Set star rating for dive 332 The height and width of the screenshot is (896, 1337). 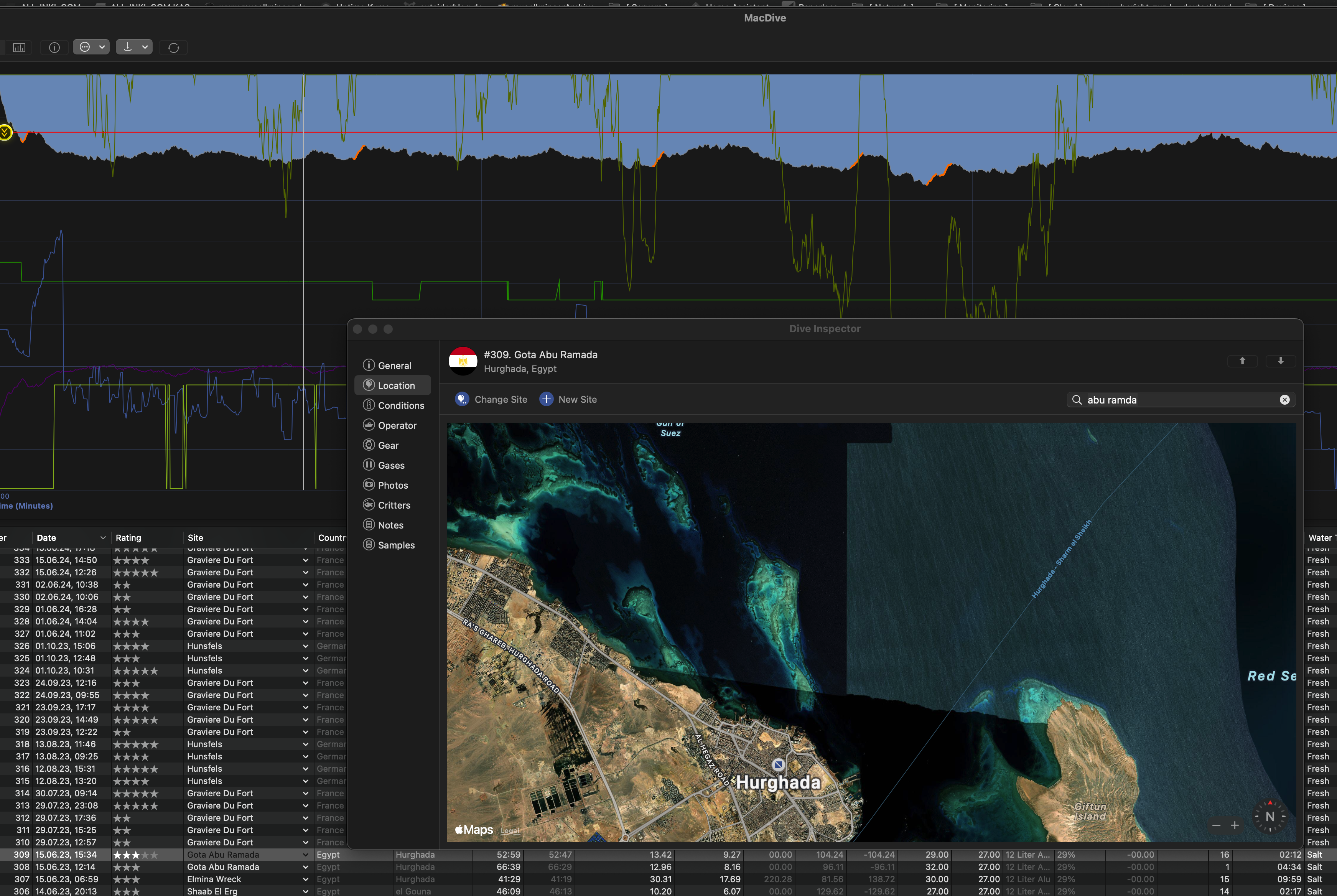[135, 573]
